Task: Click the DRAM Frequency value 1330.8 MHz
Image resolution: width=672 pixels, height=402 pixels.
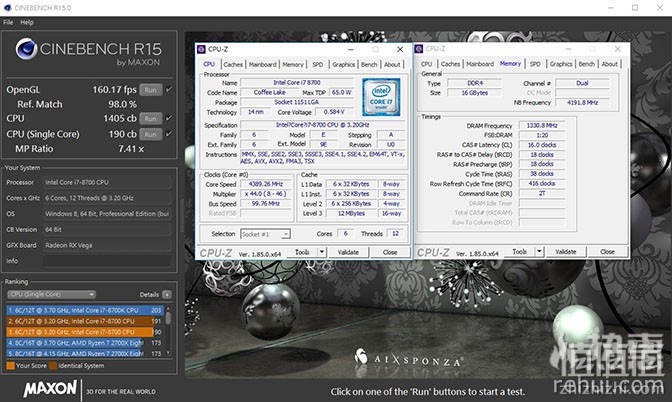Action: (542, 125)
